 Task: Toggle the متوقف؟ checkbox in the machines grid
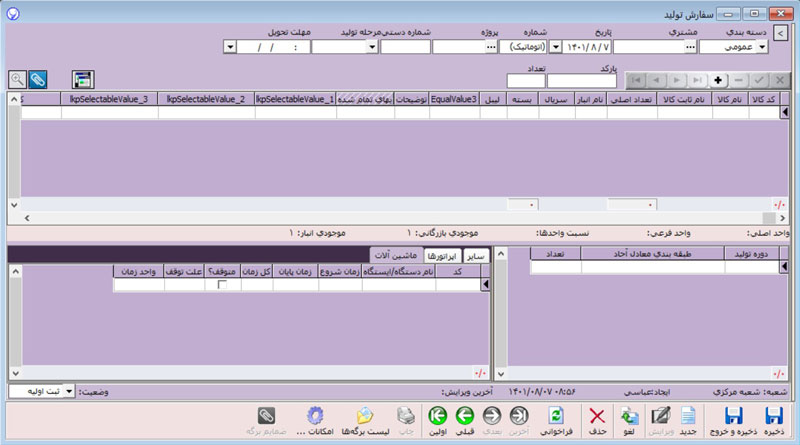click(x=222, y=285)
